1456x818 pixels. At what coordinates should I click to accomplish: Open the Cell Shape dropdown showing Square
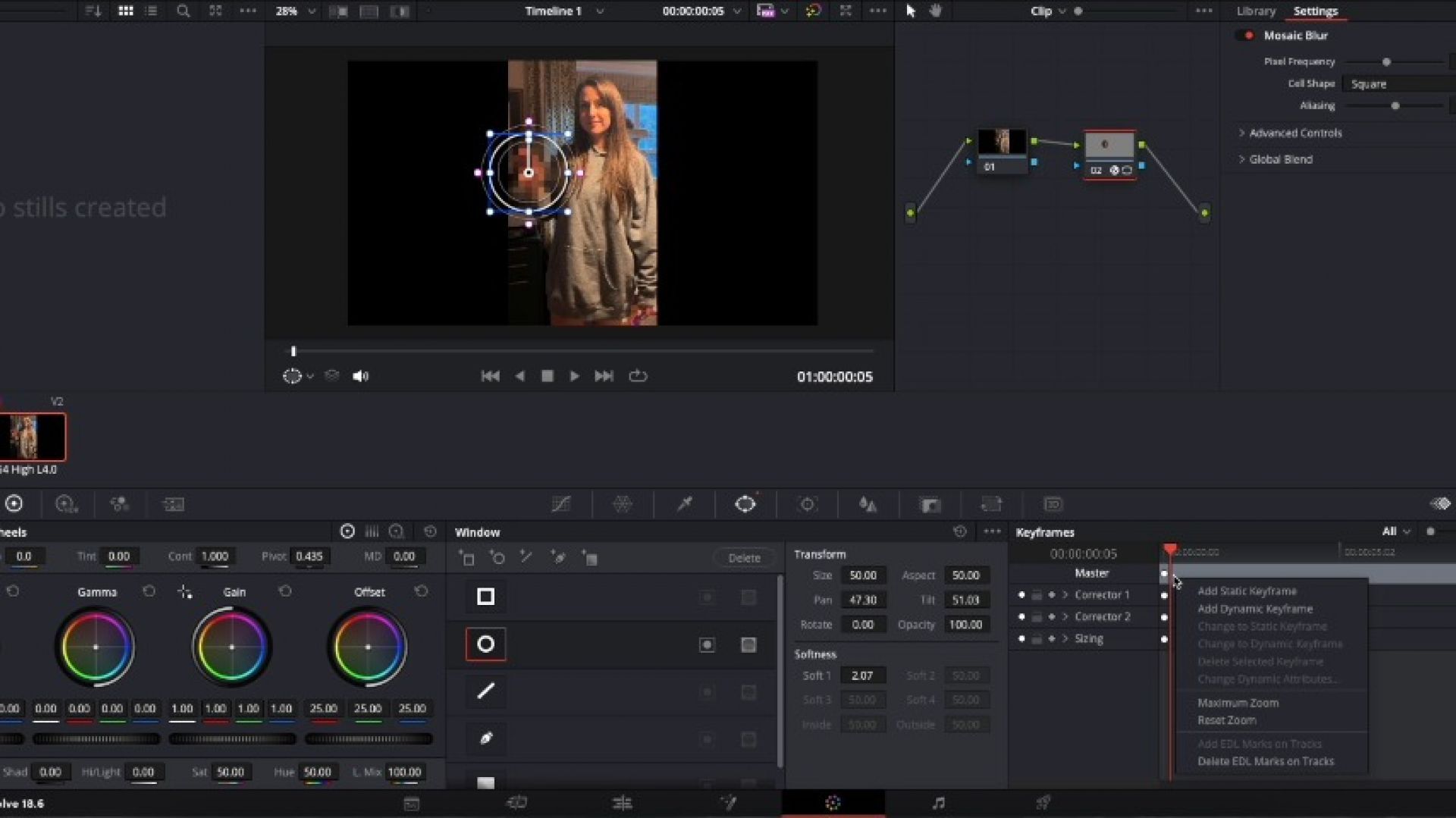(x=1398, y=83)
